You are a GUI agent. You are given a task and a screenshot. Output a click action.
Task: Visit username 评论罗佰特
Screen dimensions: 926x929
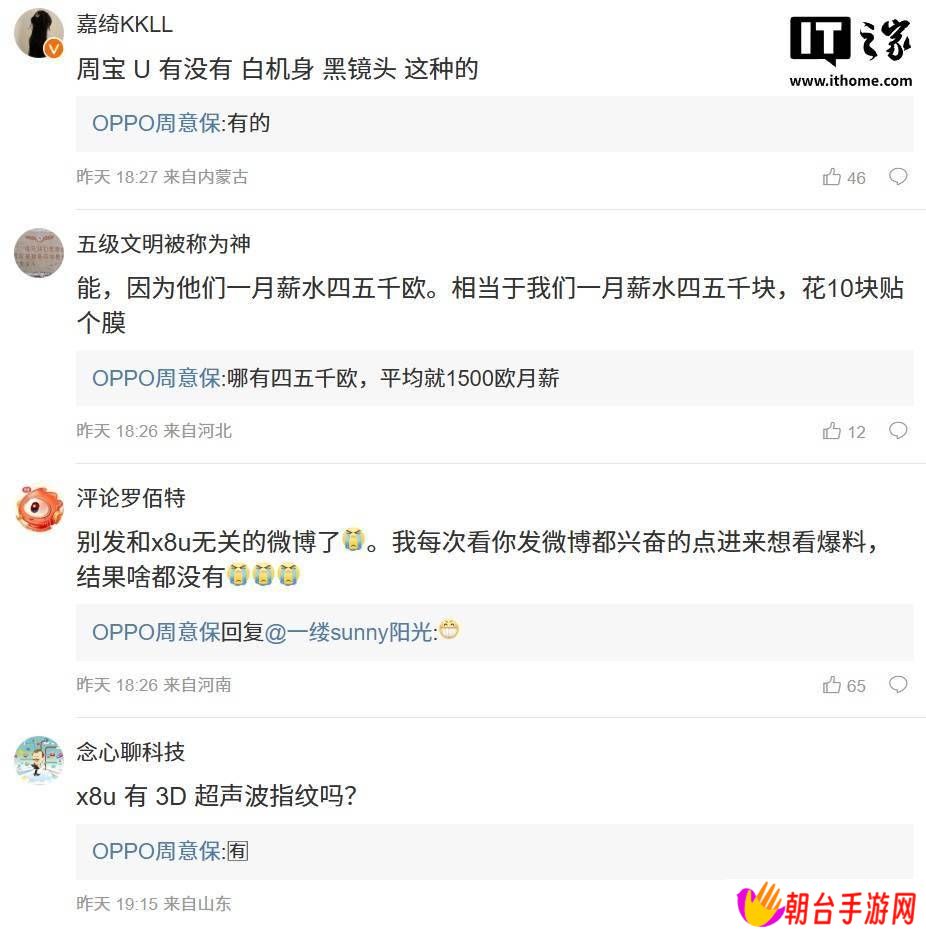point(131,498)
